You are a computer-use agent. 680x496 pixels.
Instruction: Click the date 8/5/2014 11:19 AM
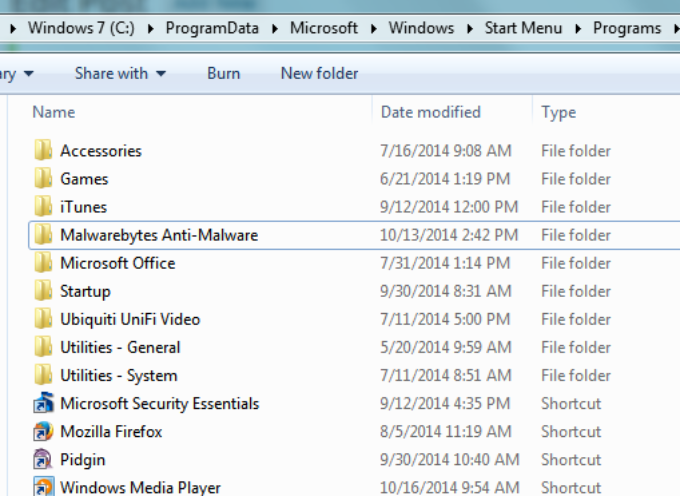pos(446,431)
